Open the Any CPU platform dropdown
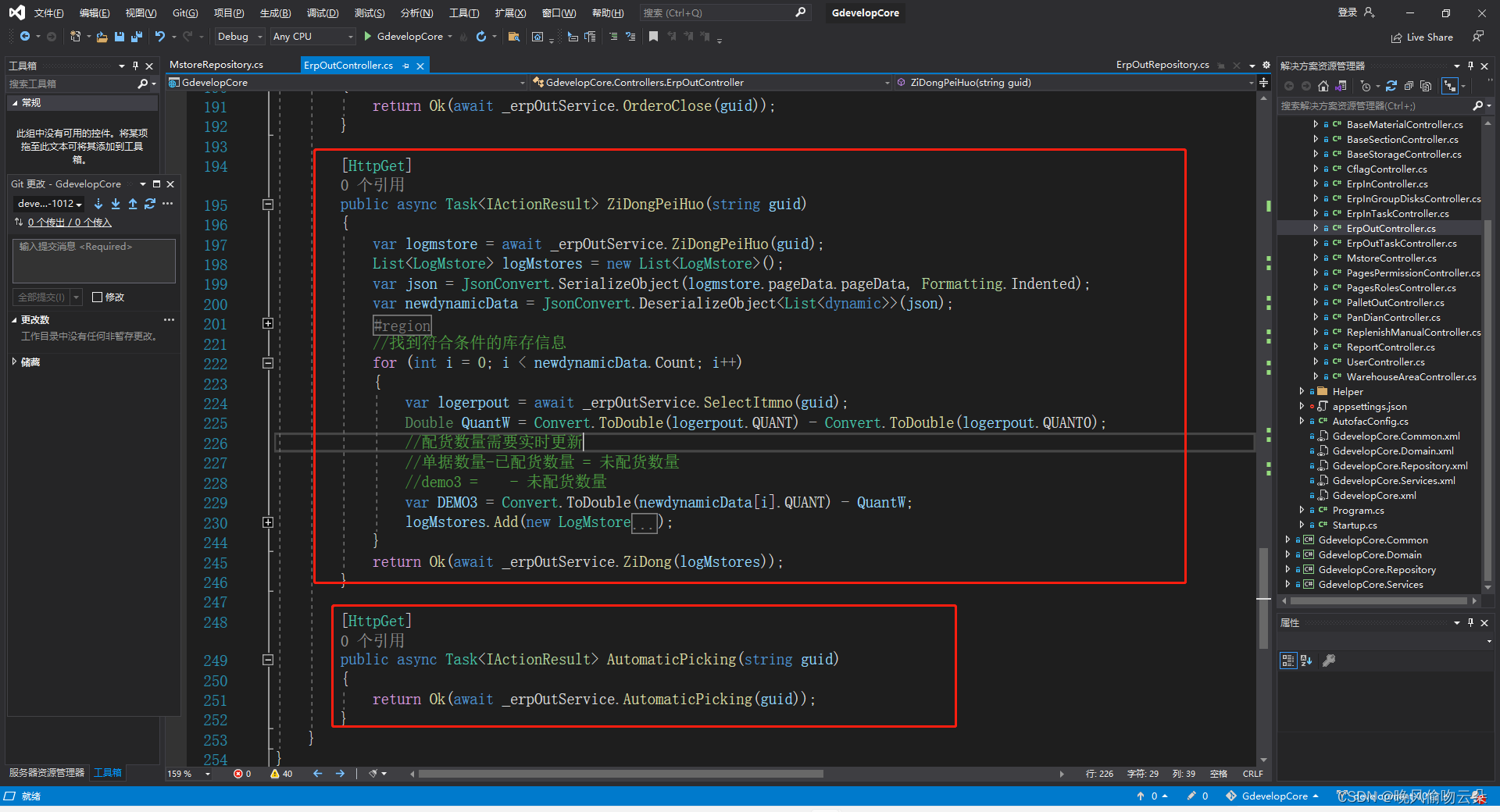This screenshot has width=1500, height=812. (312, 37)
